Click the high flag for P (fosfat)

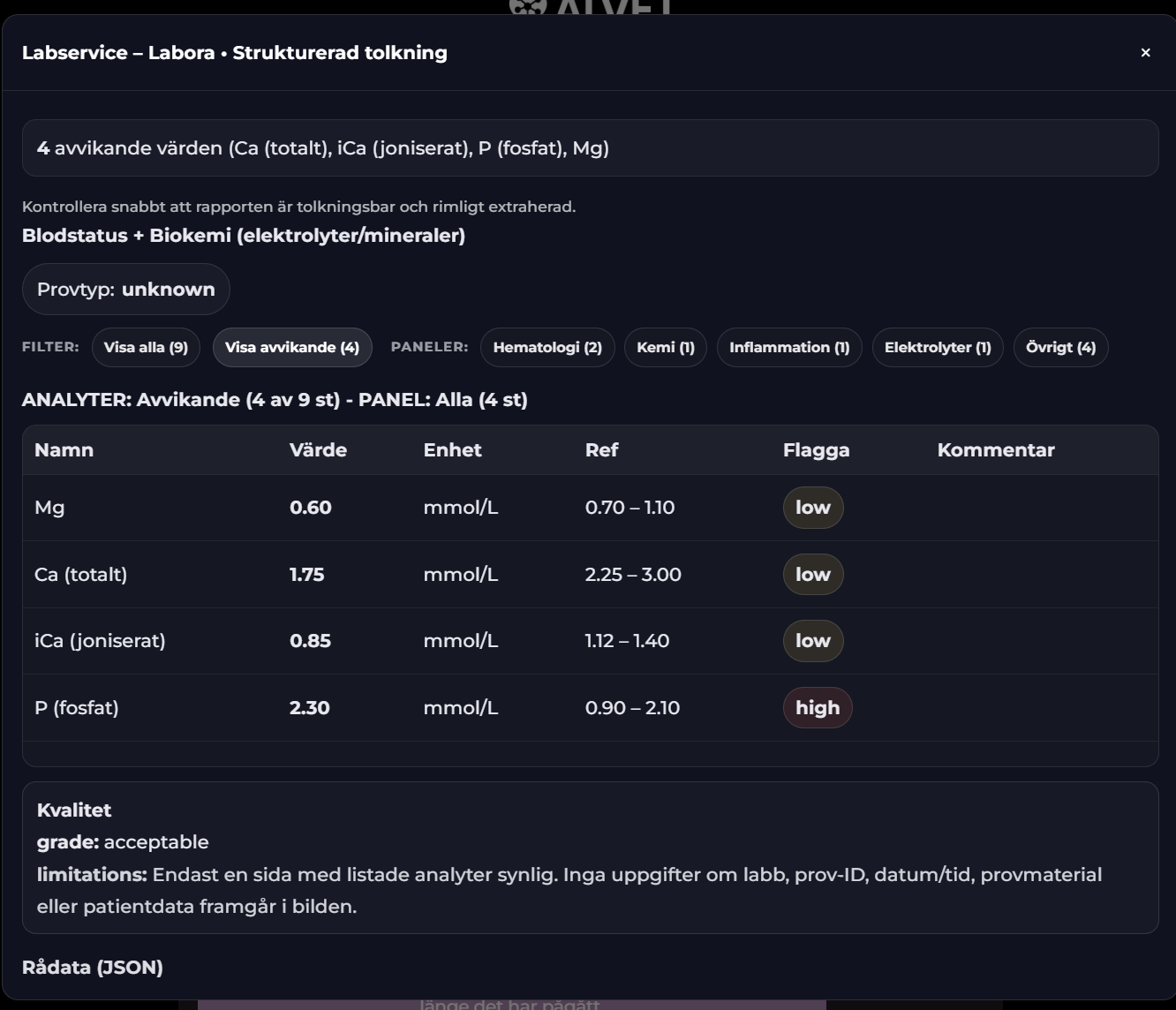point(818,708)
